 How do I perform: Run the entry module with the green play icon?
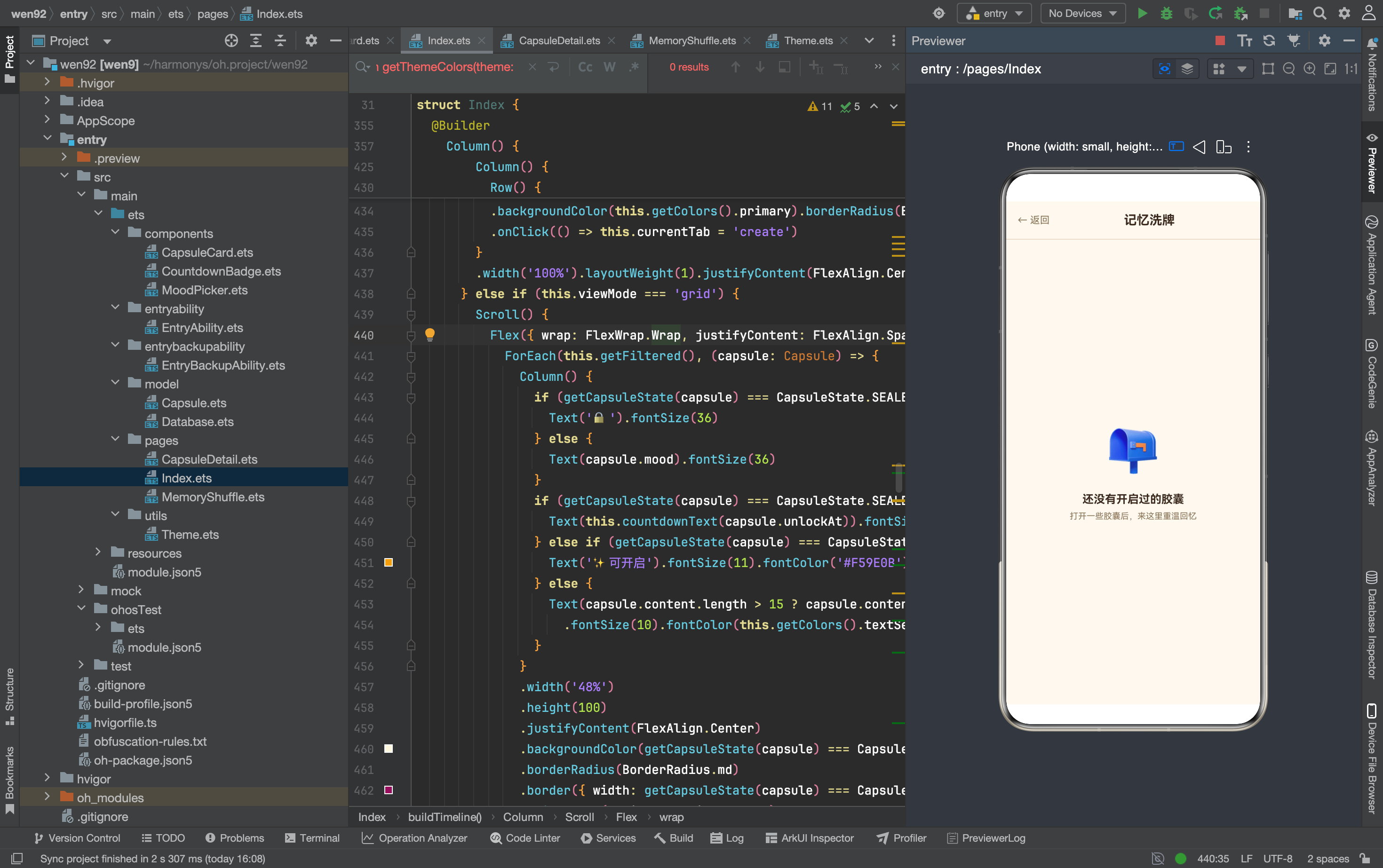point(1142,13)
